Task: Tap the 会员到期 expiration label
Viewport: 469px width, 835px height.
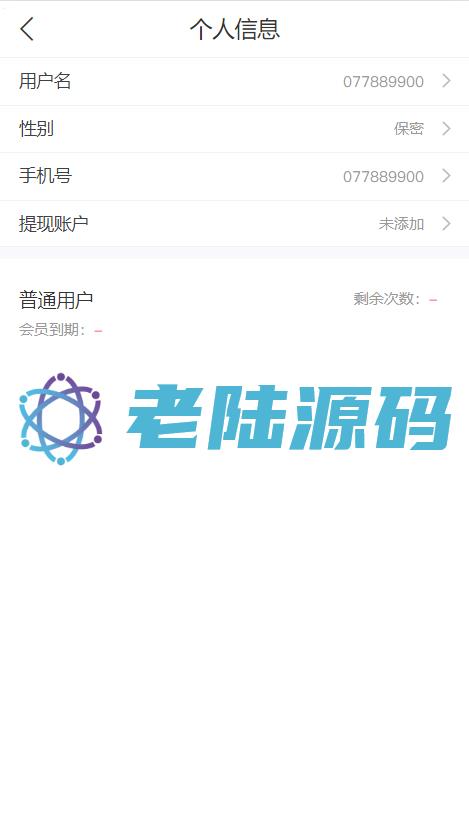Action: (x=53, y=330)
